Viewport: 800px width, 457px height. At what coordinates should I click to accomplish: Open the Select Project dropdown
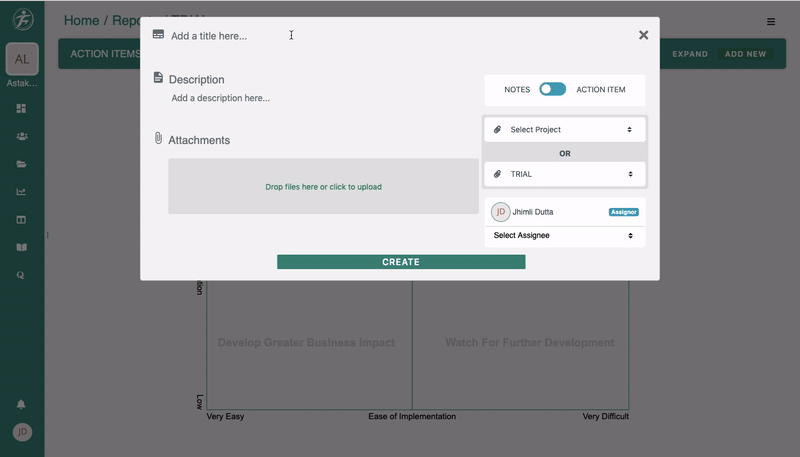click(565, 130)
